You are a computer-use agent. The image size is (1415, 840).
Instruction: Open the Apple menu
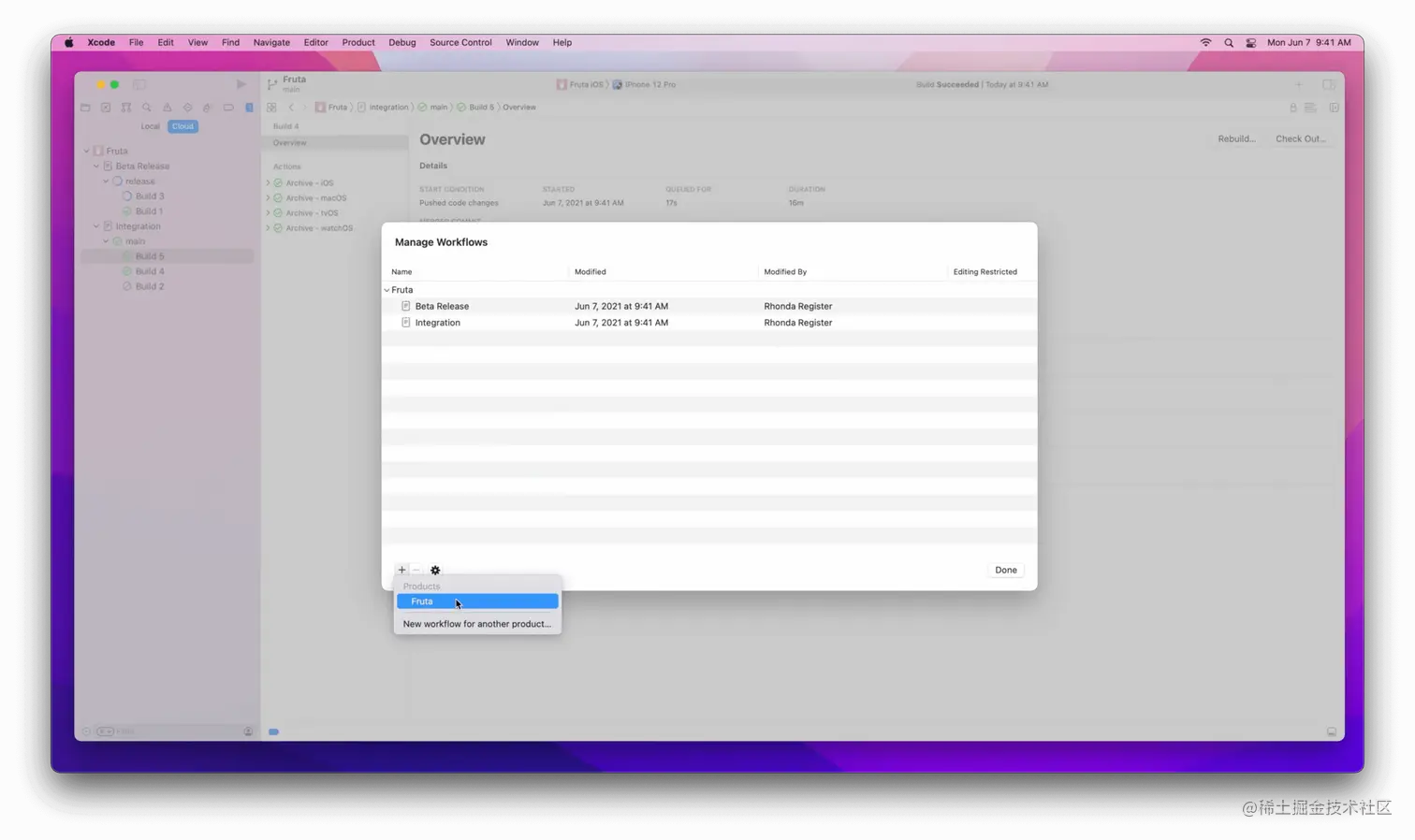(68, 42)
